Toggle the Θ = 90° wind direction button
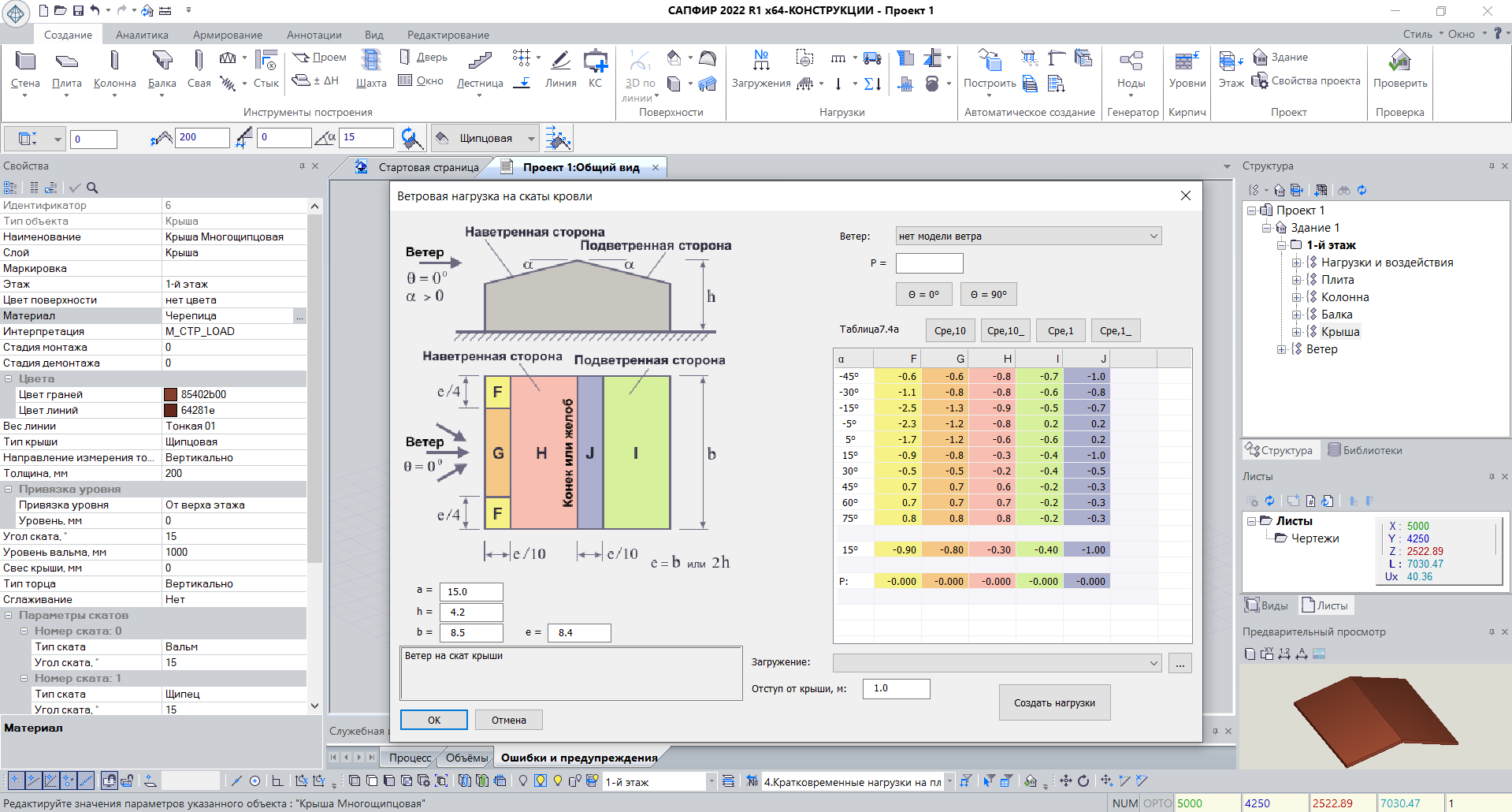 click(988, 294)
